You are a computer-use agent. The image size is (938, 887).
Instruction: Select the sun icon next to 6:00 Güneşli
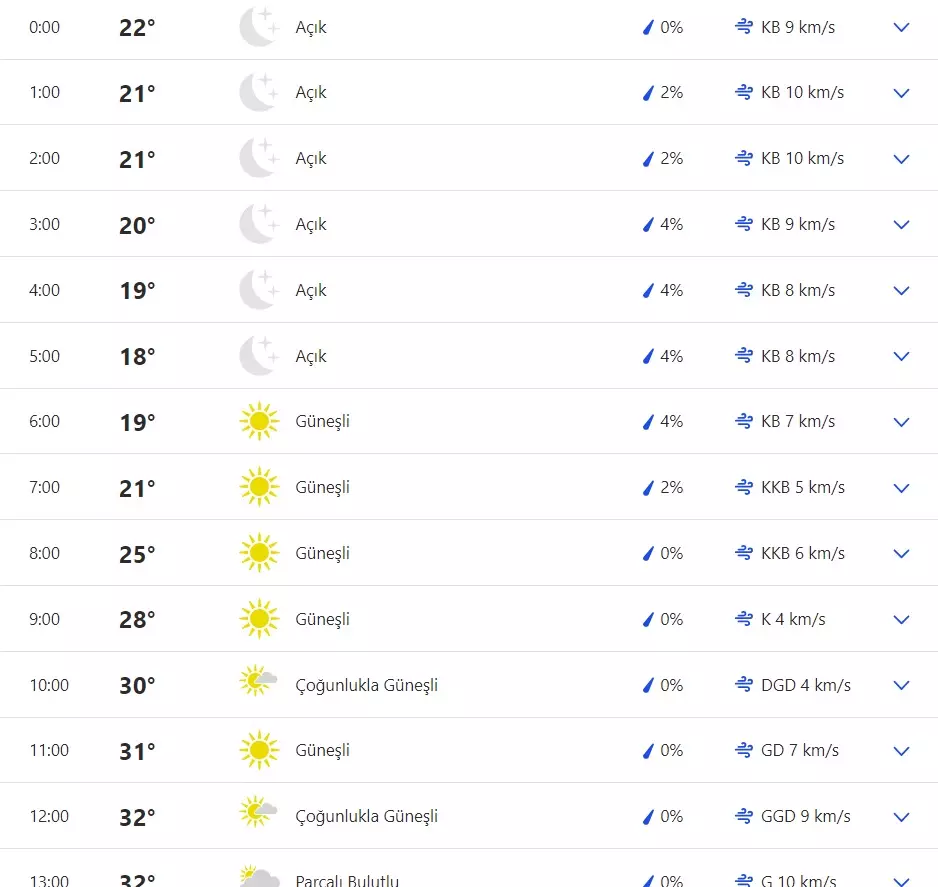point(258,421)
